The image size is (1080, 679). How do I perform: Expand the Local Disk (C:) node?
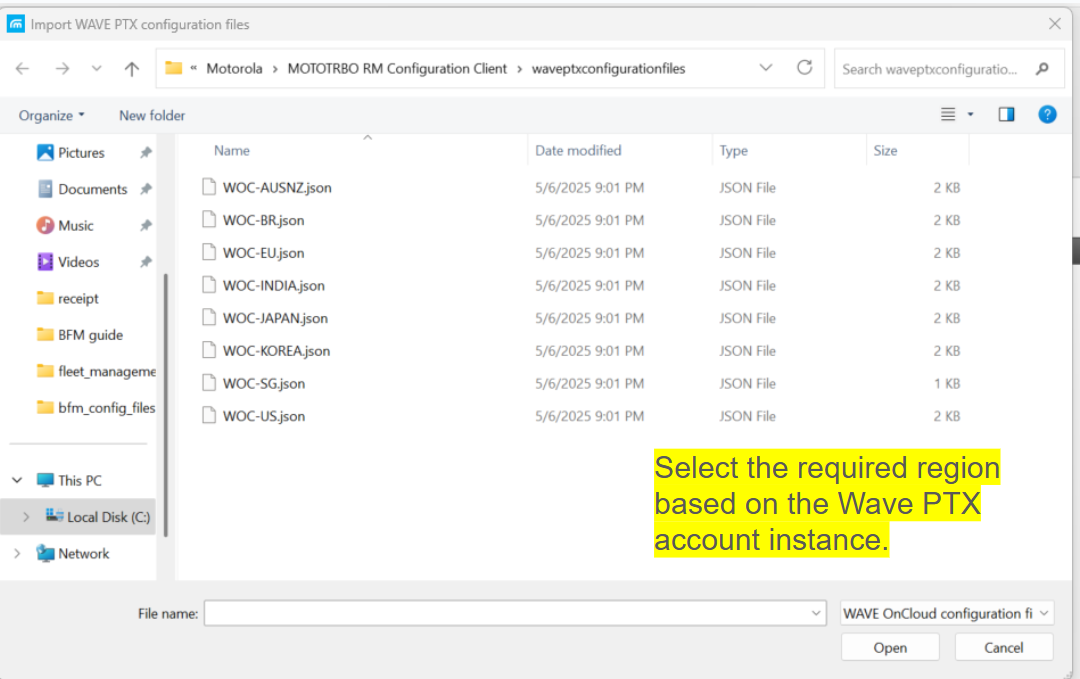(x=26, y=516)
